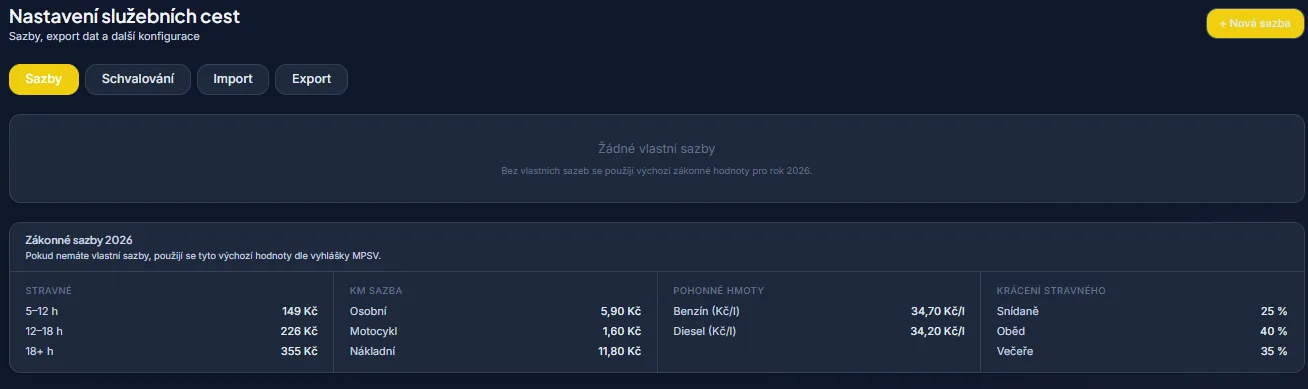
Task: Click the Snídaně 25 % reduction row
Action: click(x=1142, y=311)
